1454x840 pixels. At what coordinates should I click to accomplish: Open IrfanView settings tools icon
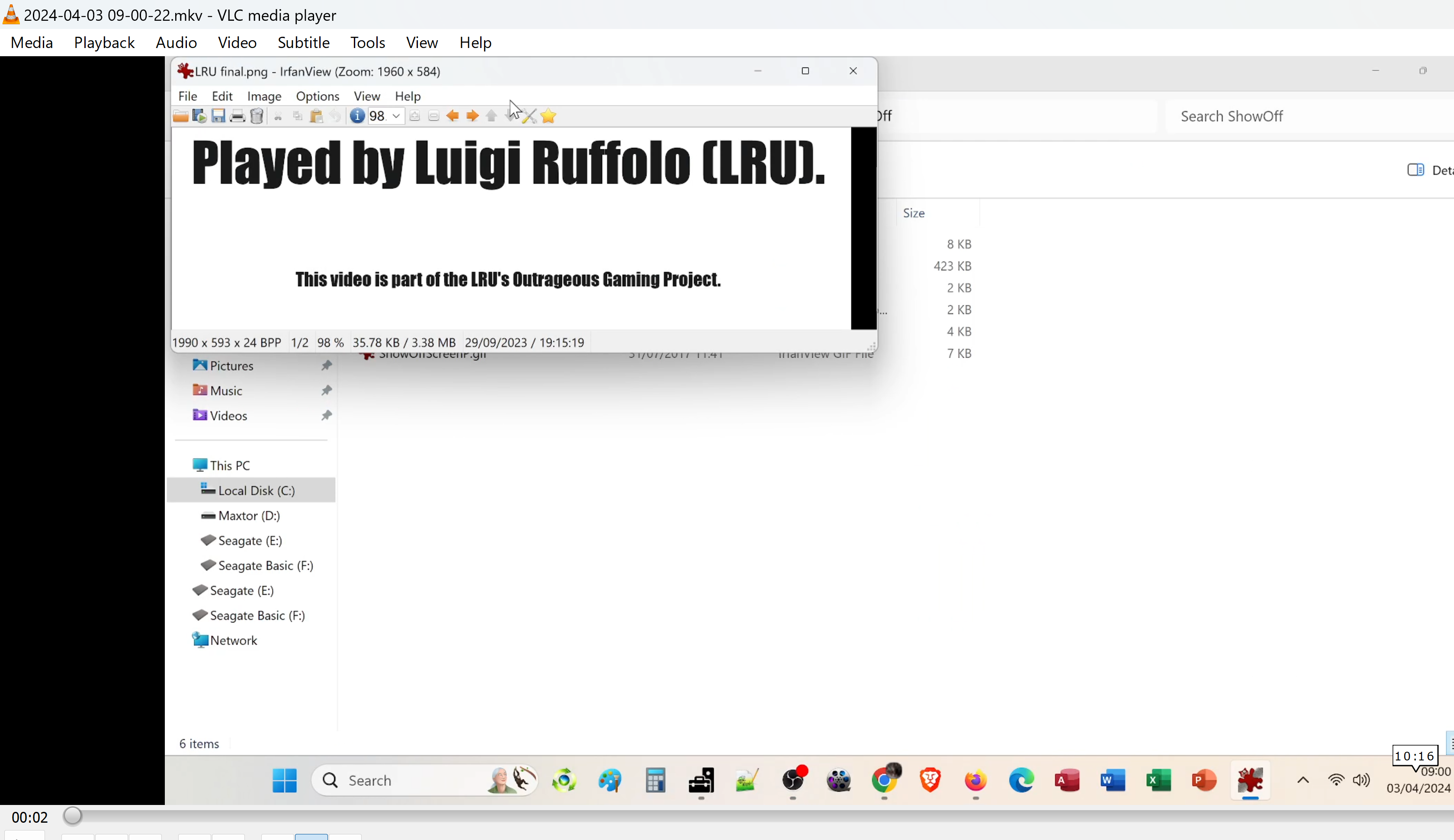point(529,116)
